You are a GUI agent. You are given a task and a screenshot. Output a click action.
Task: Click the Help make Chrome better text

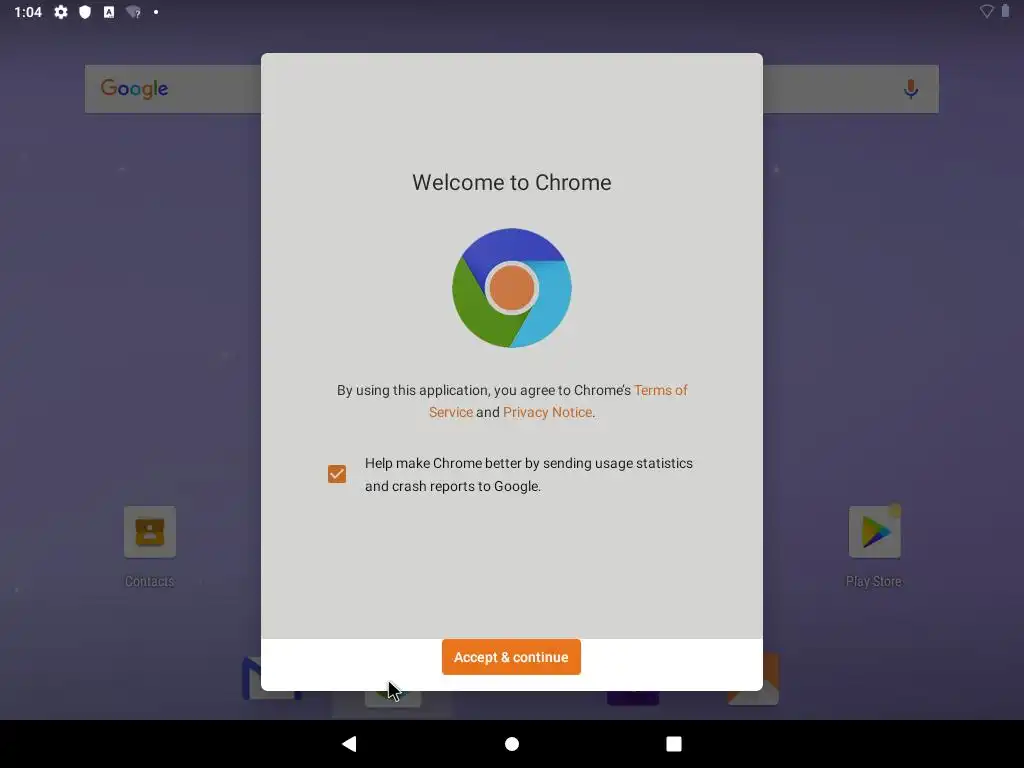click(529, 475)
